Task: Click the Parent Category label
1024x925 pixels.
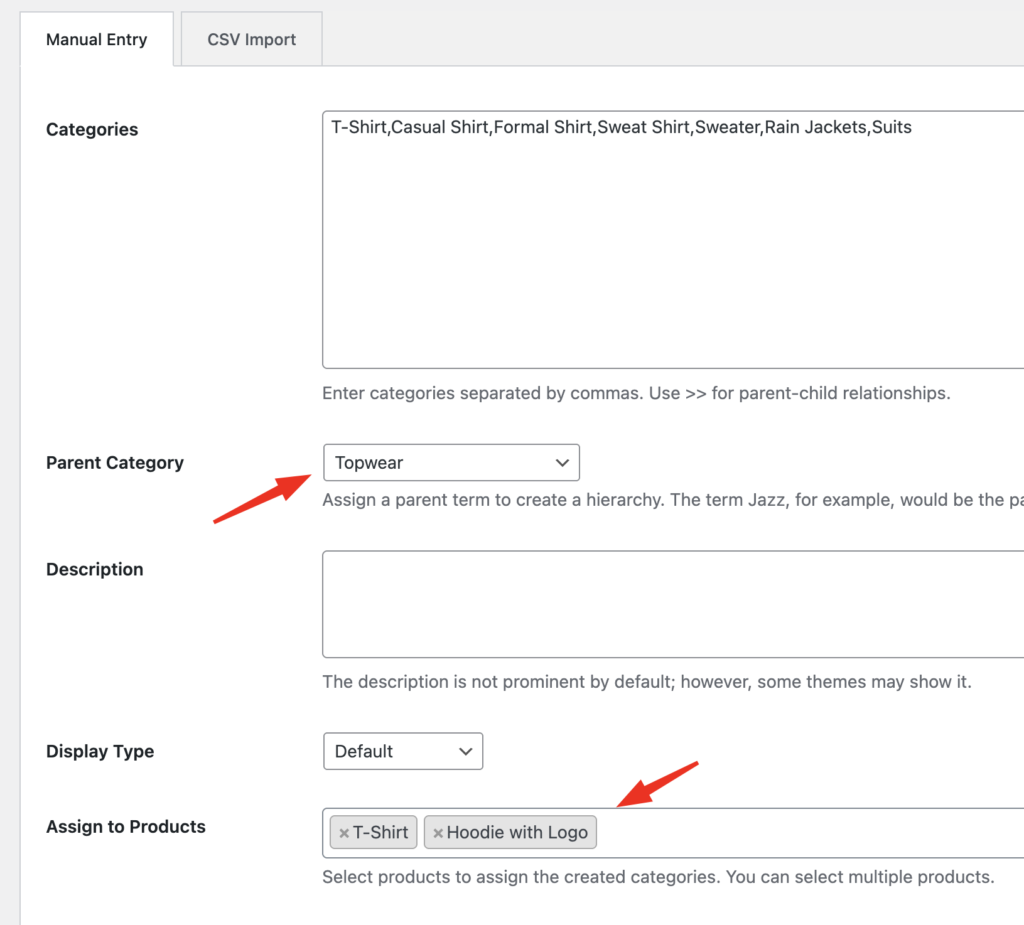Action: pyautogui.click(x=115, y=462)
